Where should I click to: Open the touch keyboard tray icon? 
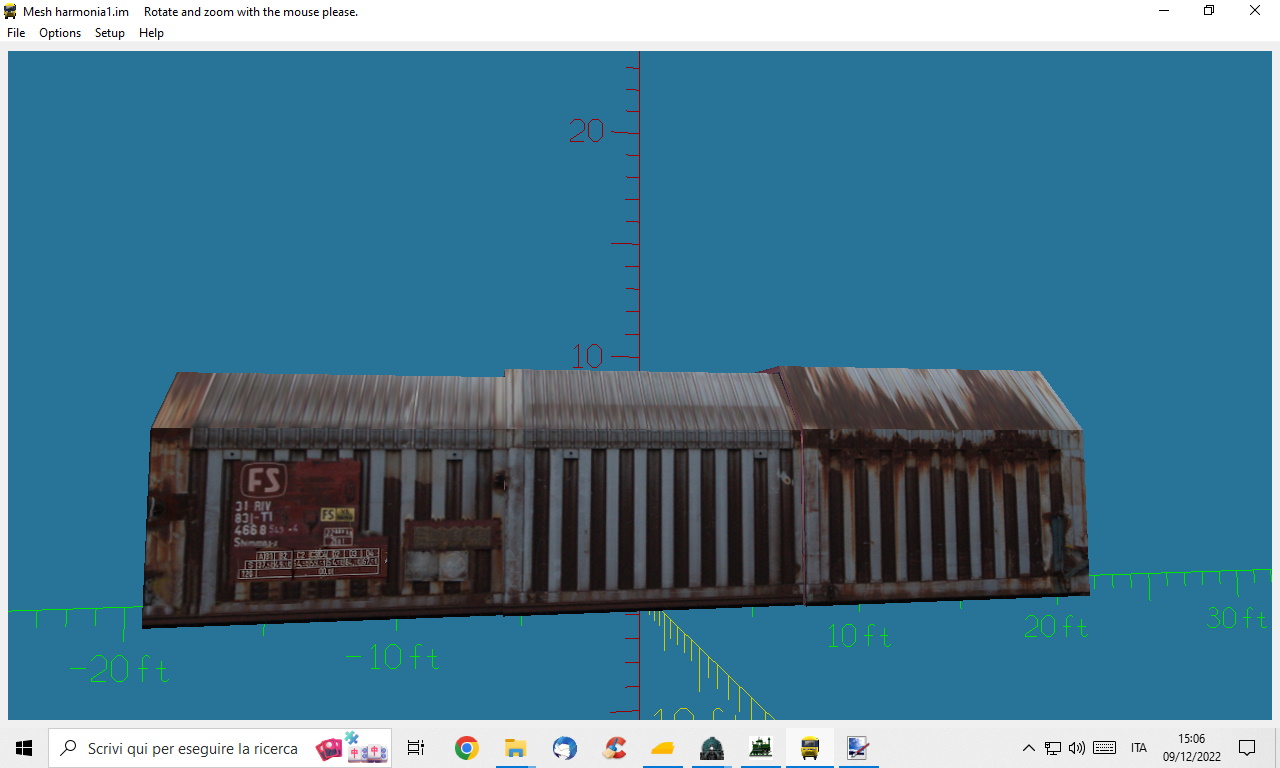(x=1105, y=748)
